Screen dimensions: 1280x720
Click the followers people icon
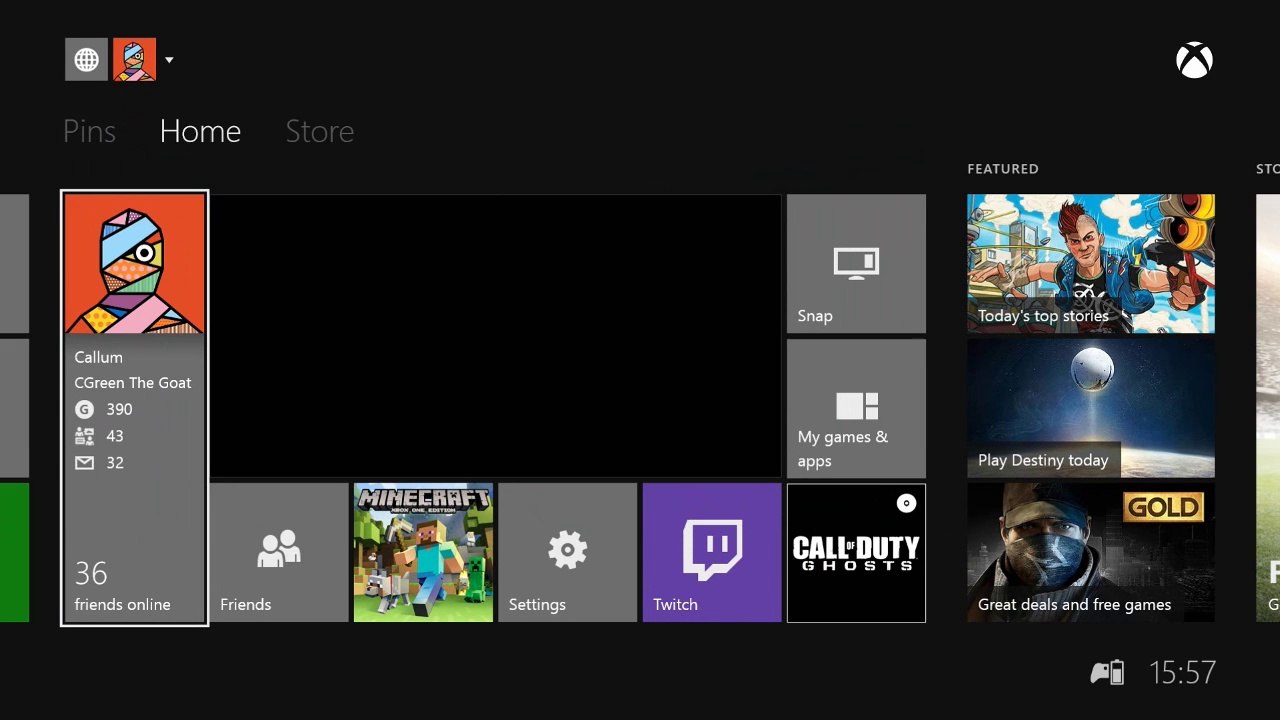click(x=84, y=436)
